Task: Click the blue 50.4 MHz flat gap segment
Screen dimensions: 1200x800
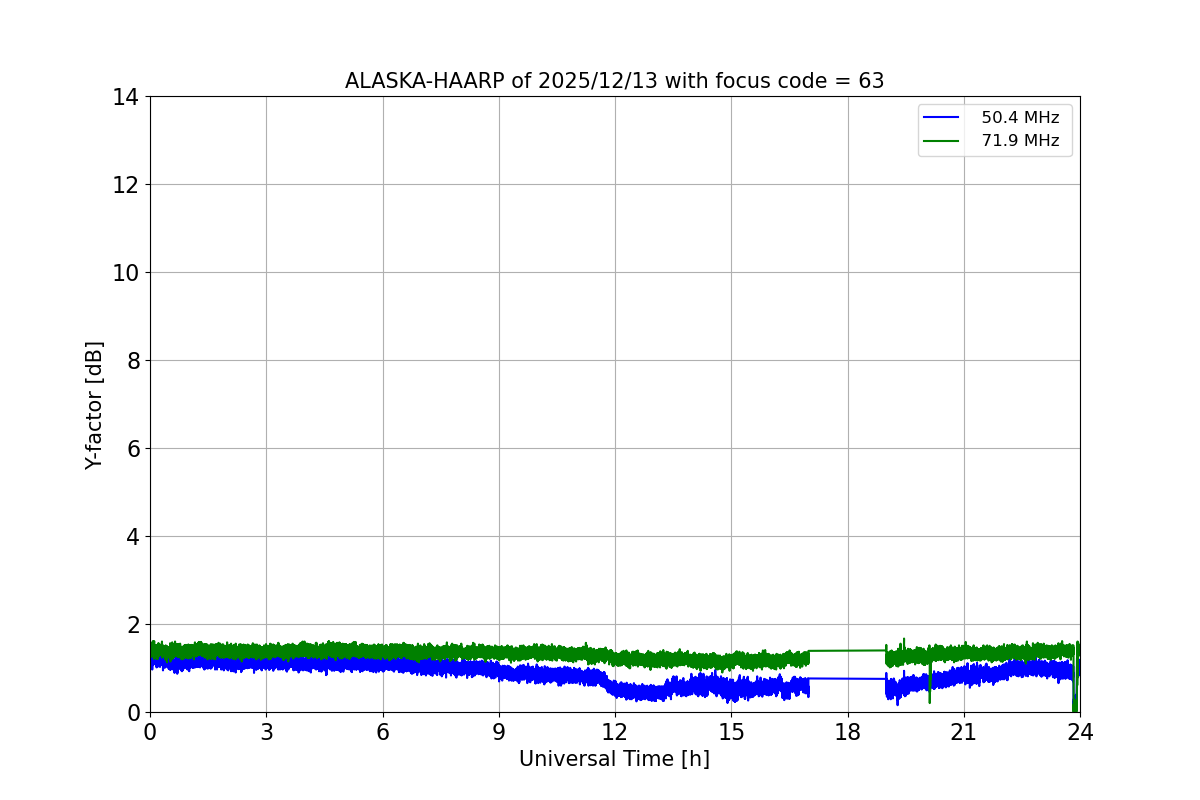Action: pos(848,678)
